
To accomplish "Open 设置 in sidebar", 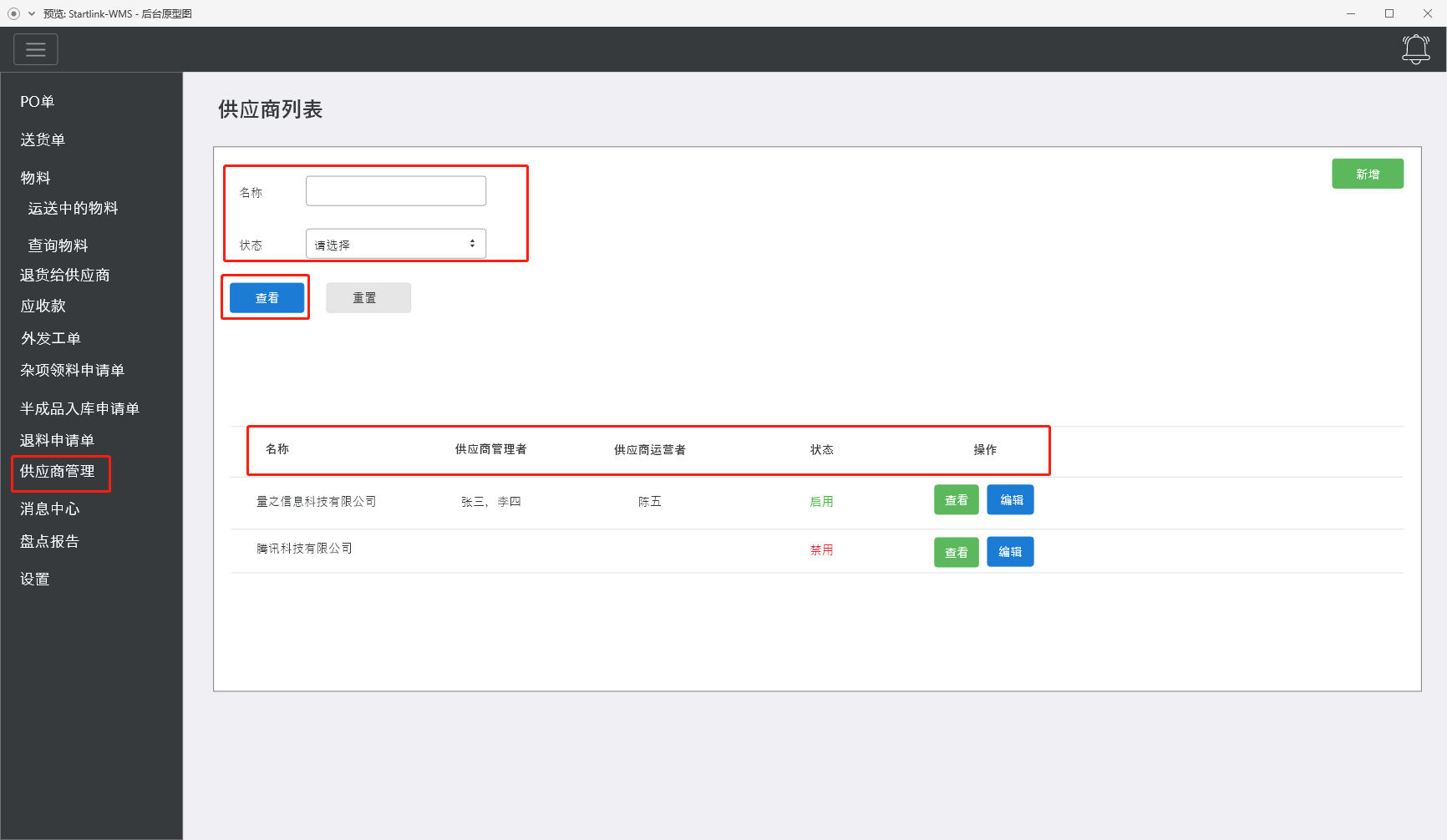I will point(35,579).
